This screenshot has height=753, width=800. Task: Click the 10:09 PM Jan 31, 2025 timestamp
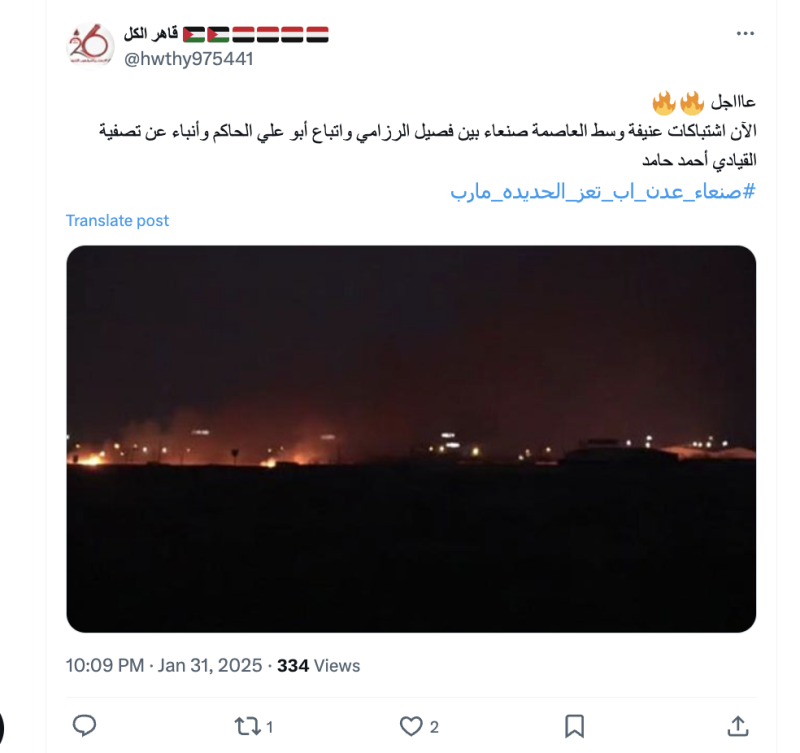point(164,666)
